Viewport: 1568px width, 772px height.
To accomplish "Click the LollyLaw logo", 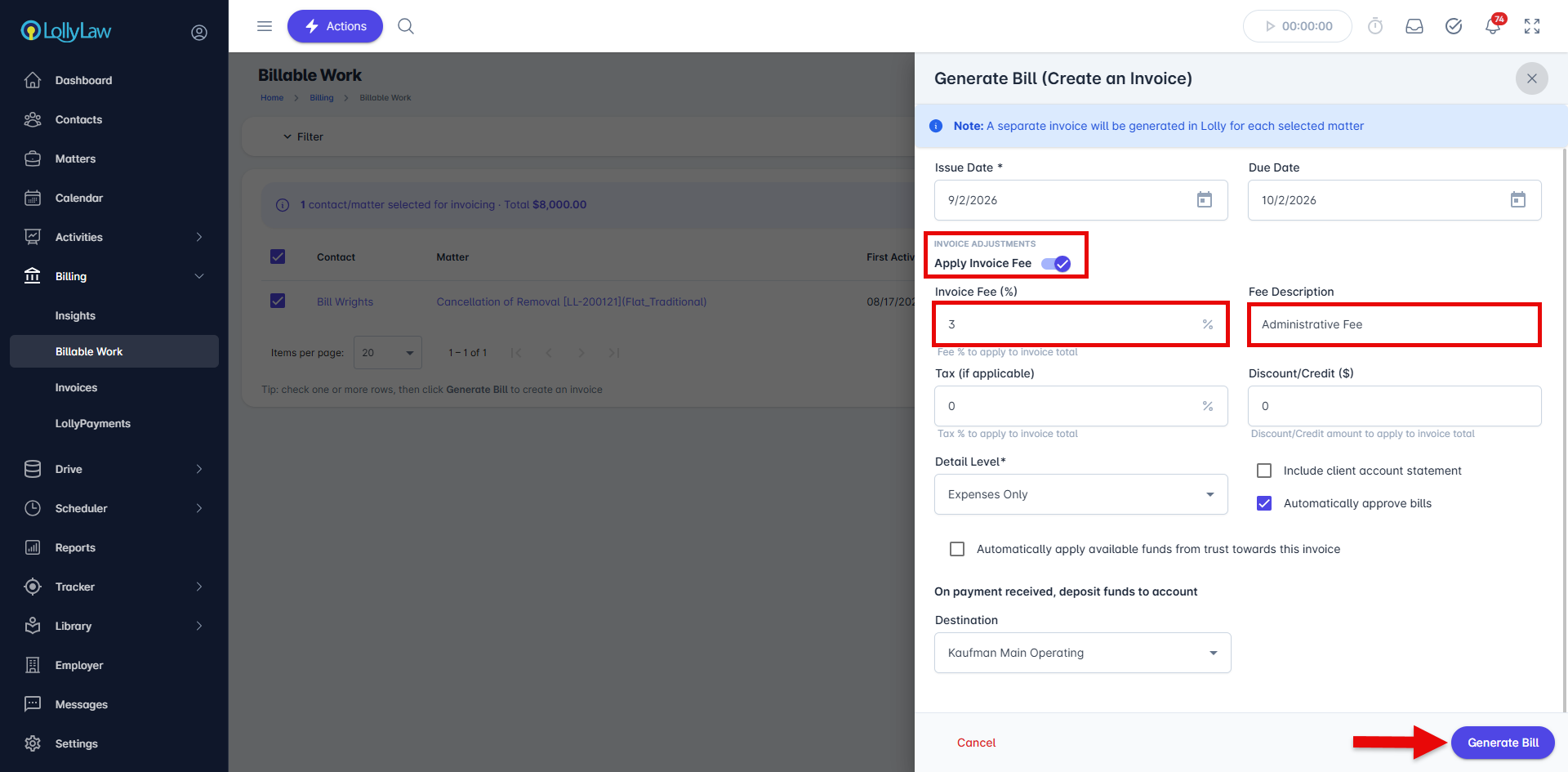I will coord(66,31).
